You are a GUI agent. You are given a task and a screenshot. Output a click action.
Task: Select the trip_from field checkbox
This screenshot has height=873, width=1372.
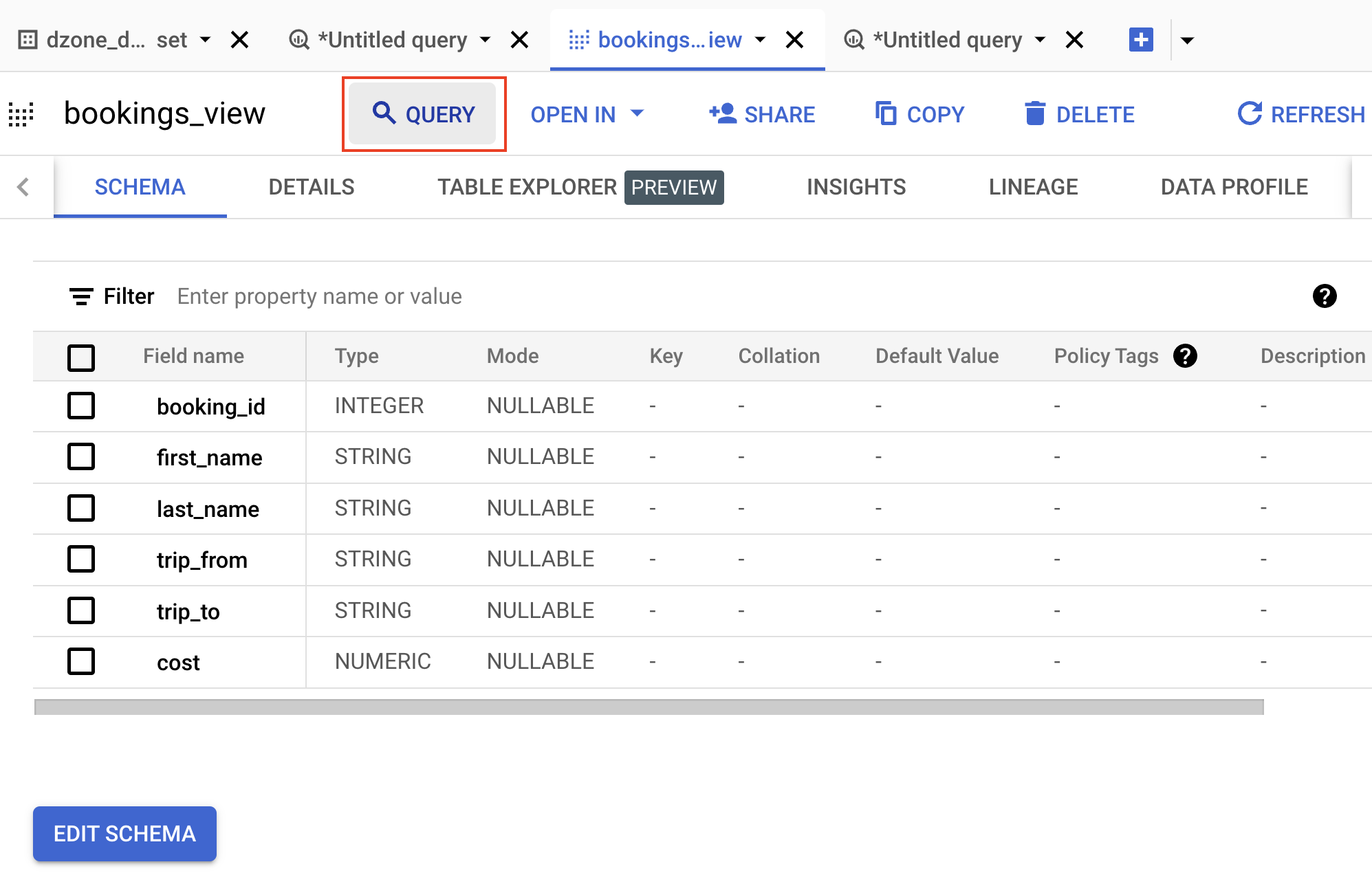click(81, 560)
